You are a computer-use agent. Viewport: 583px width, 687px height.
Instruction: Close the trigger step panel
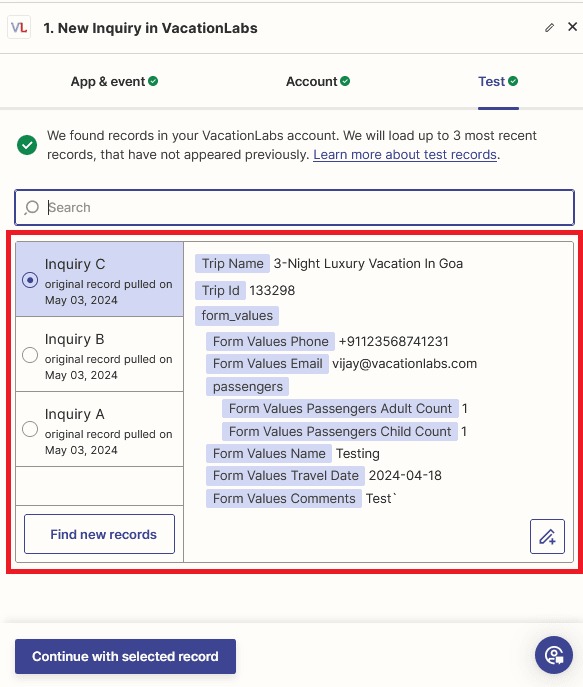(x=572, y=27)
